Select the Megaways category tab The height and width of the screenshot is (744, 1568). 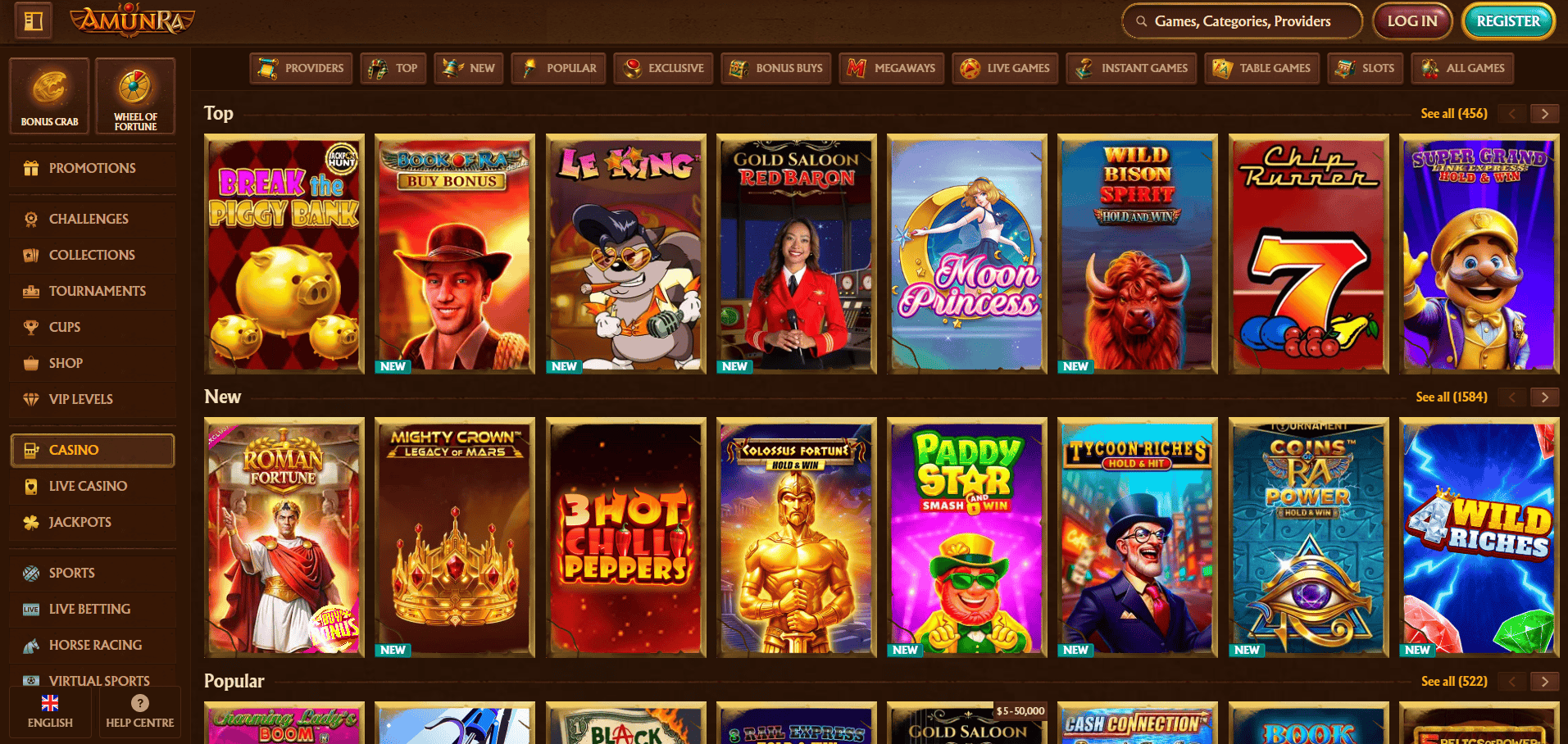tap(892, 68)
